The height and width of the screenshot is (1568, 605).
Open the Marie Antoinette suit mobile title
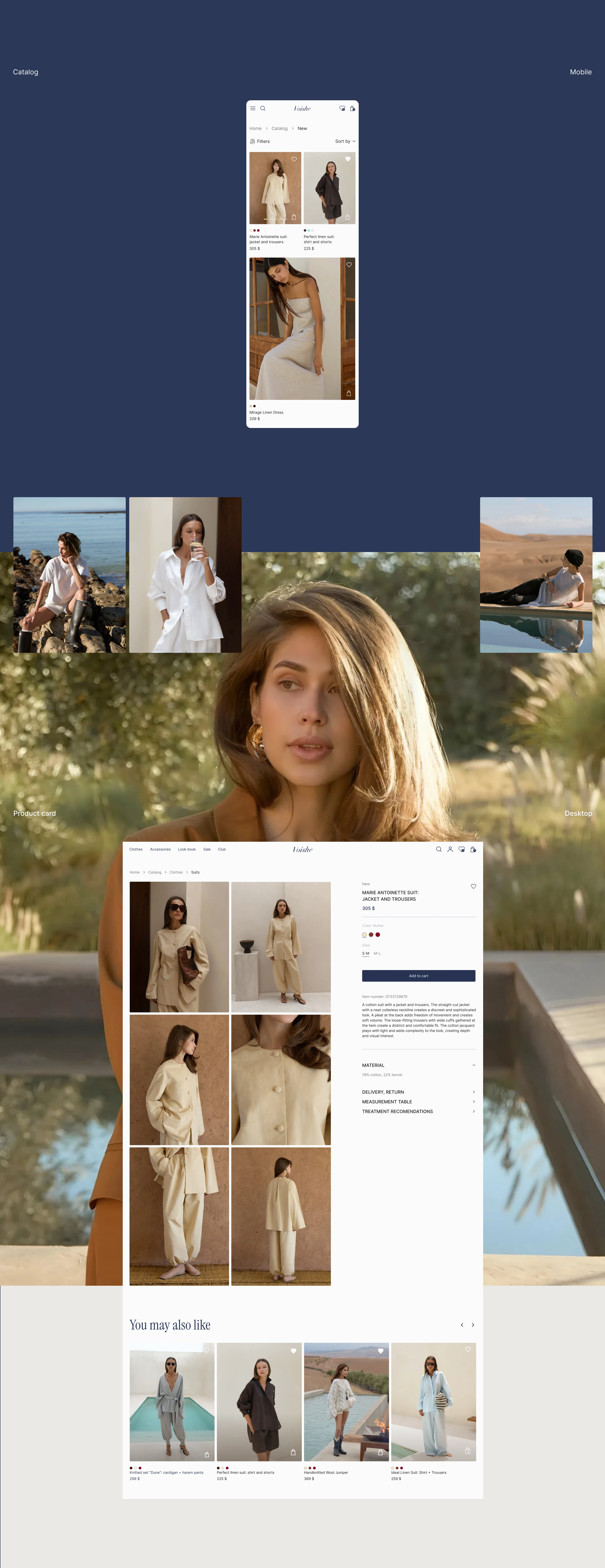[x=268, y=239]
